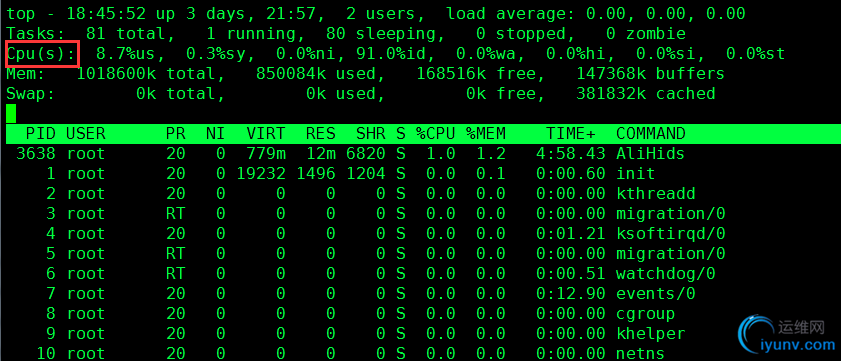Click the %MEM column header

(486, 134)
